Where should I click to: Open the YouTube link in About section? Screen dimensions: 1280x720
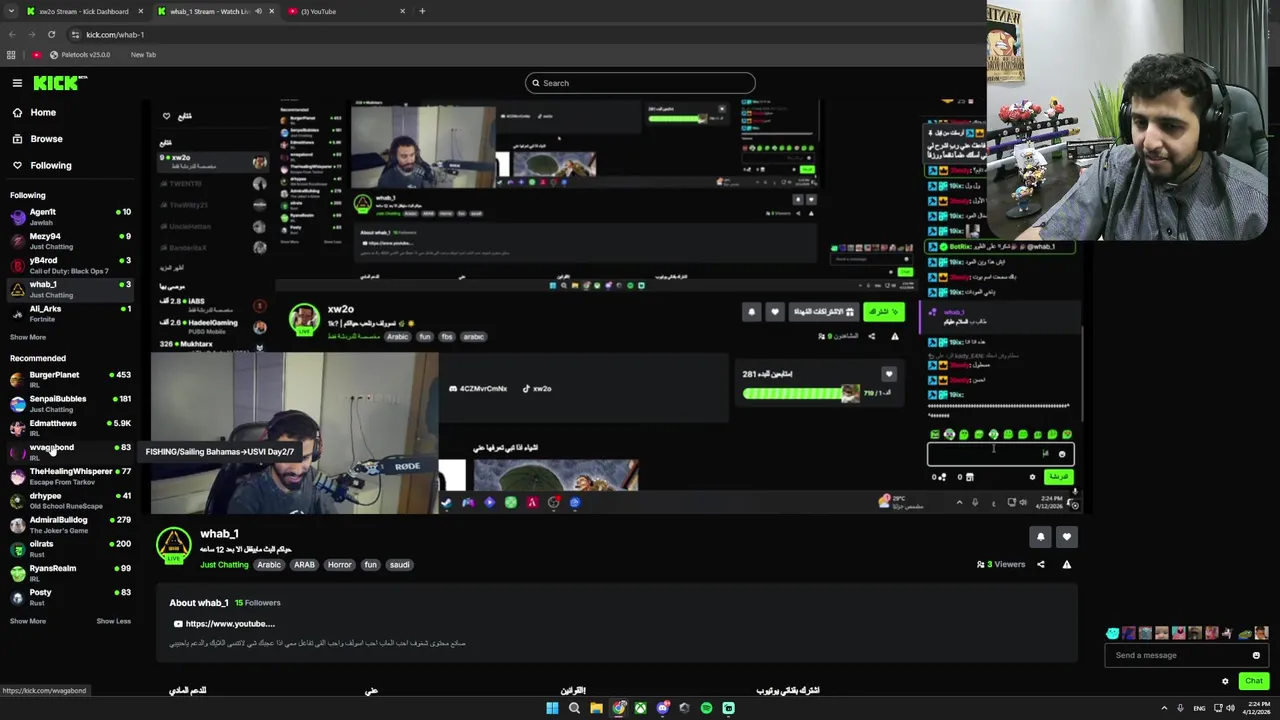pyautogui.click(x=224, y=624)
